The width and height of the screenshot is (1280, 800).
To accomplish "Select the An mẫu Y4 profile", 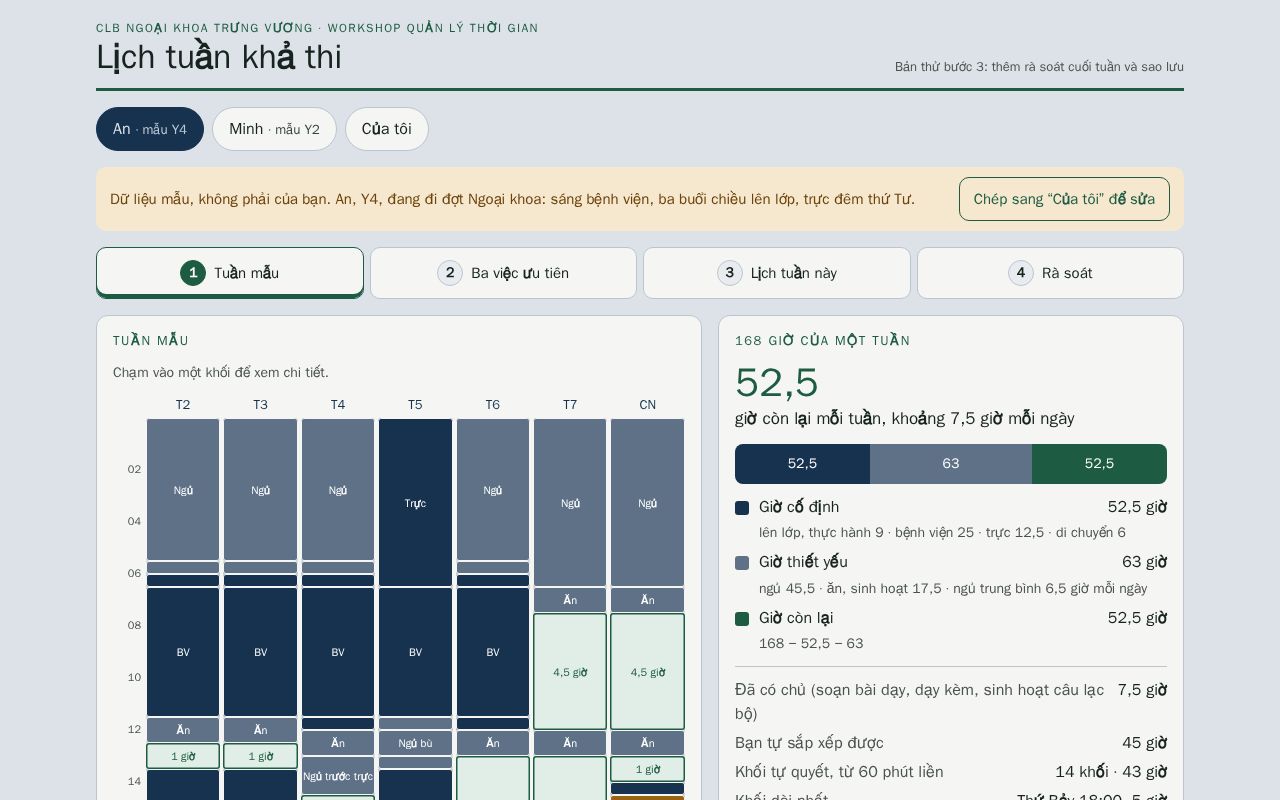I will [150, 129].
